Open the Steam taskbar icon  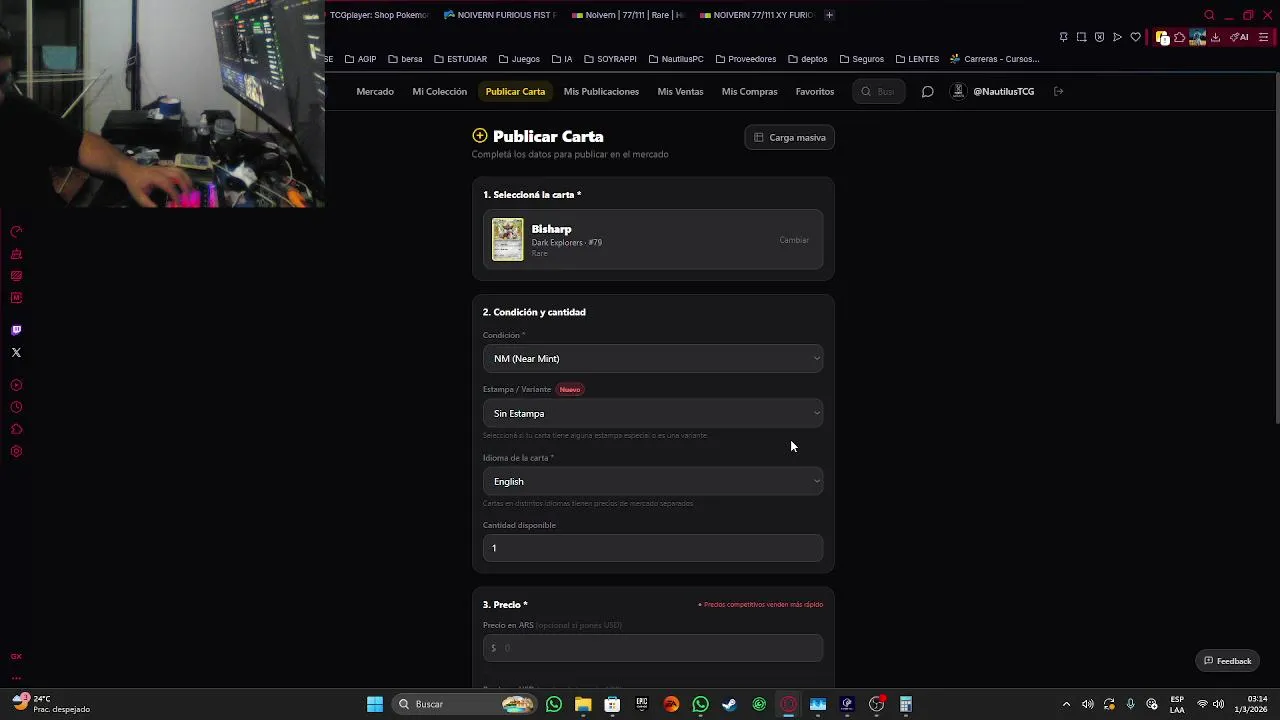coord(730,704)
